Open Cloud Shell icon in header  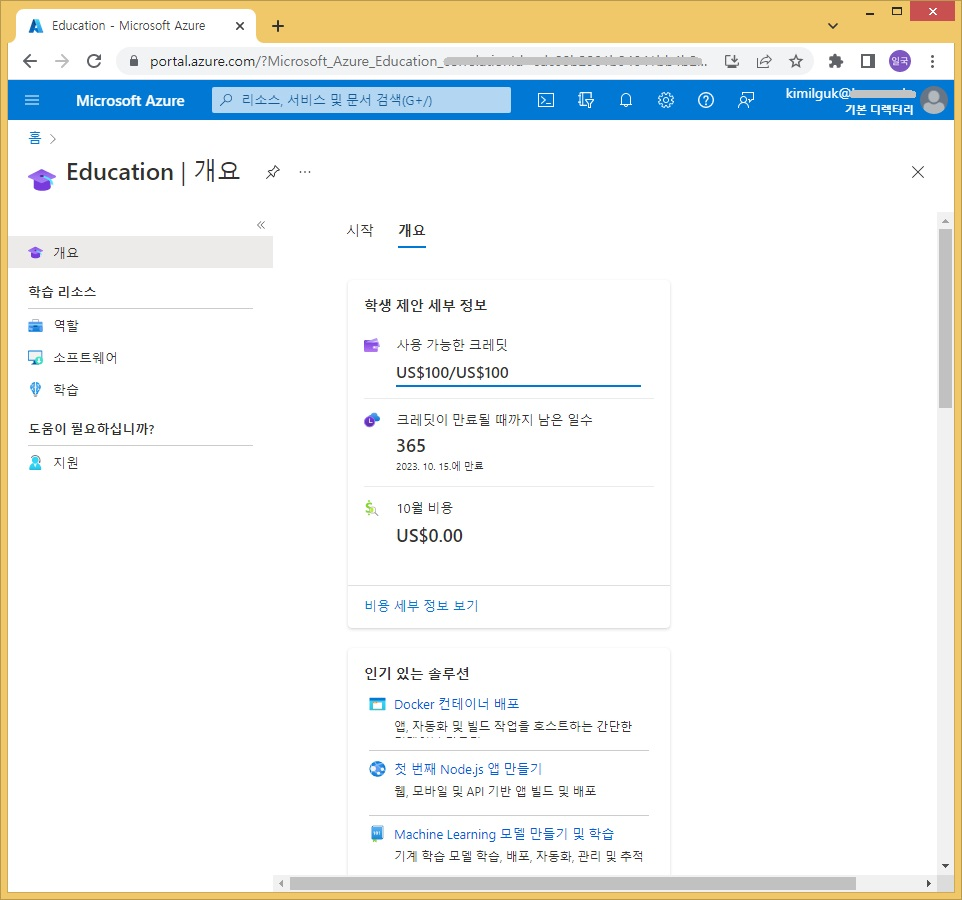[545, 100]
